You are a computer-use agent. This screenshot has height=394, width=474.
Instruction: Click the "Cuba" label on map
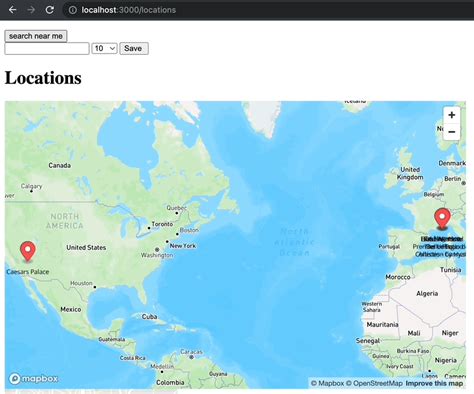click(x=149, y=317)
